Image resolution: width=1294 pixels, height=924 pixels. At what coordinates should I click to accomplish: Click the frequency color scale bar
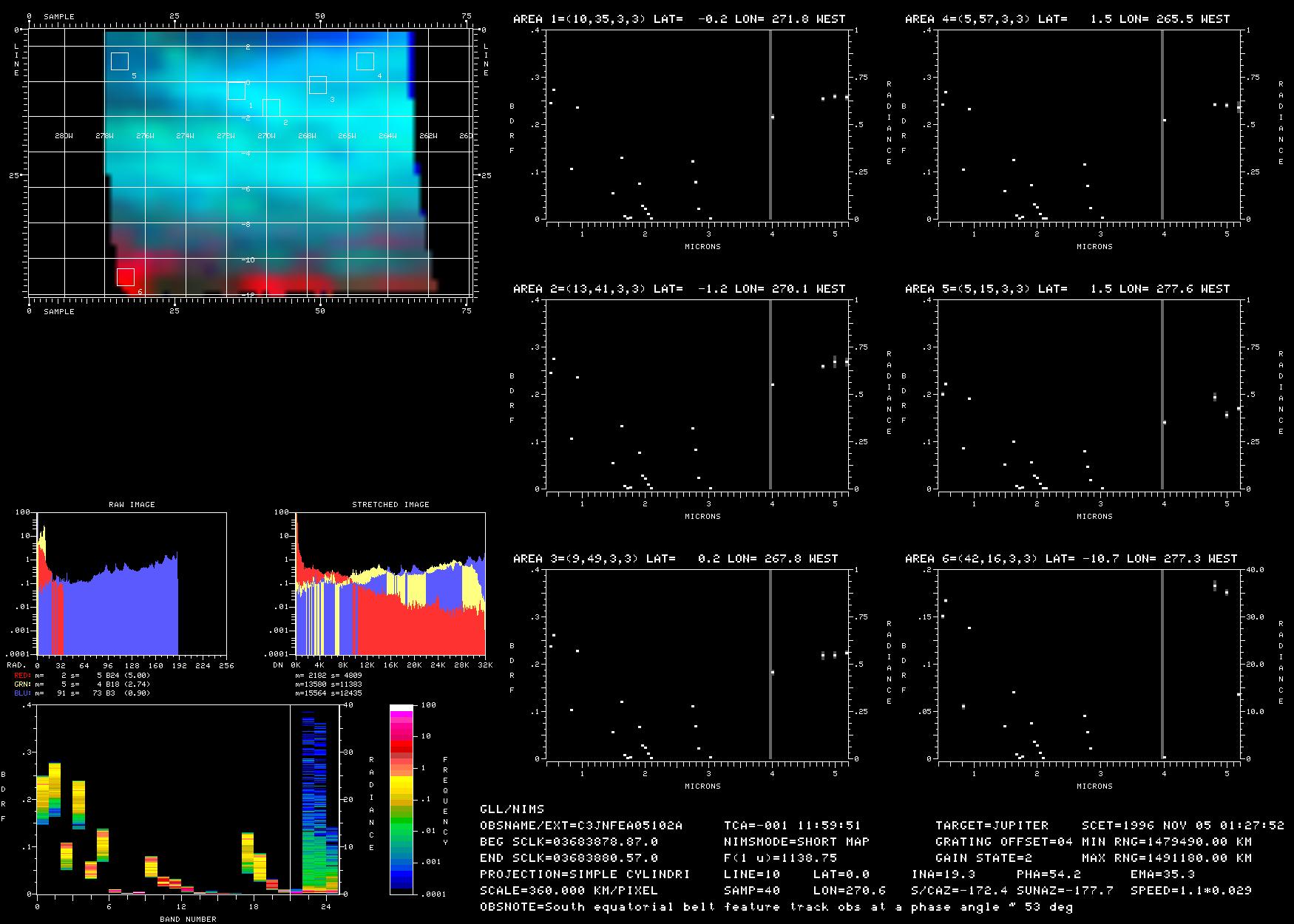(402, 799)
